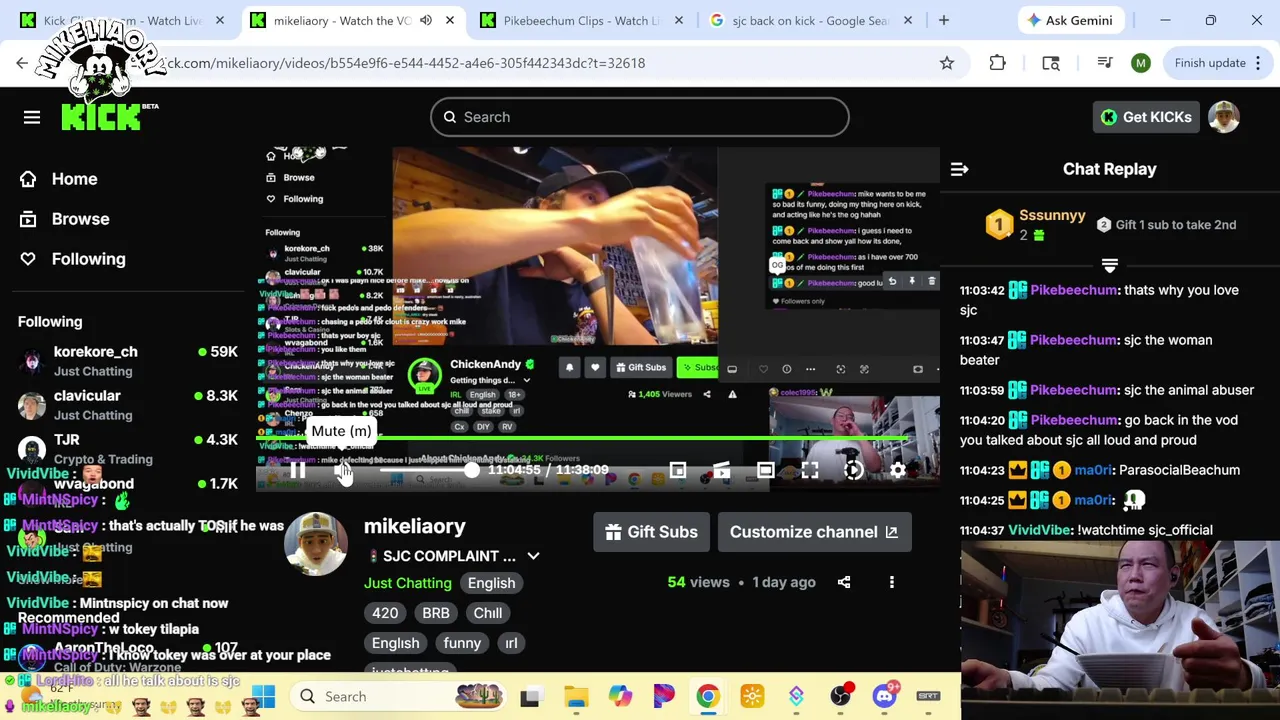Click Pikebeechum username at 11:03:42

pos(1074,290)
